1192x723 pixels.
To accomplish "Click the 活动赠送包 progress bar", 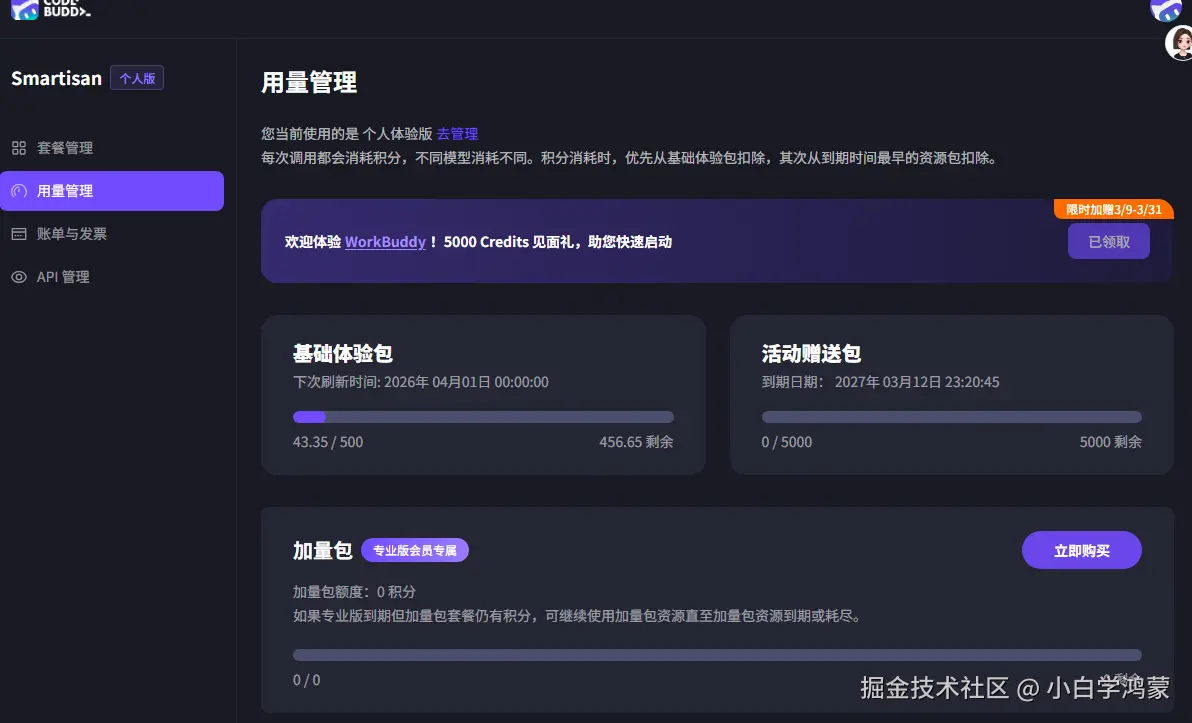I will coord(951,416).
